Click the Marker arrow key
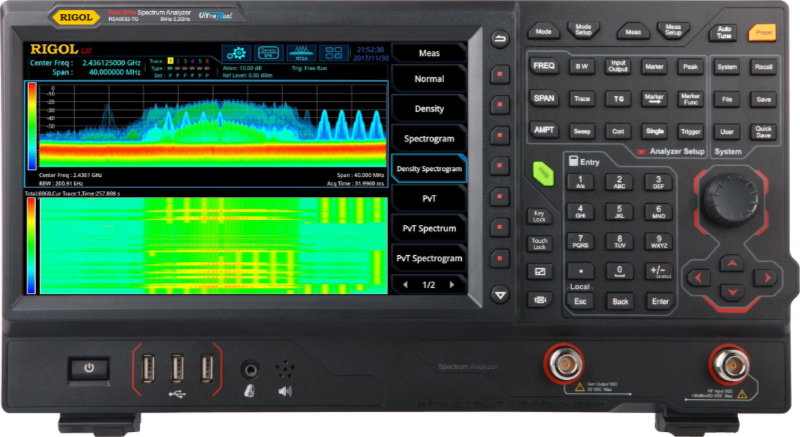This screenshot has width=800, height=437. click(x=654, y=98)
